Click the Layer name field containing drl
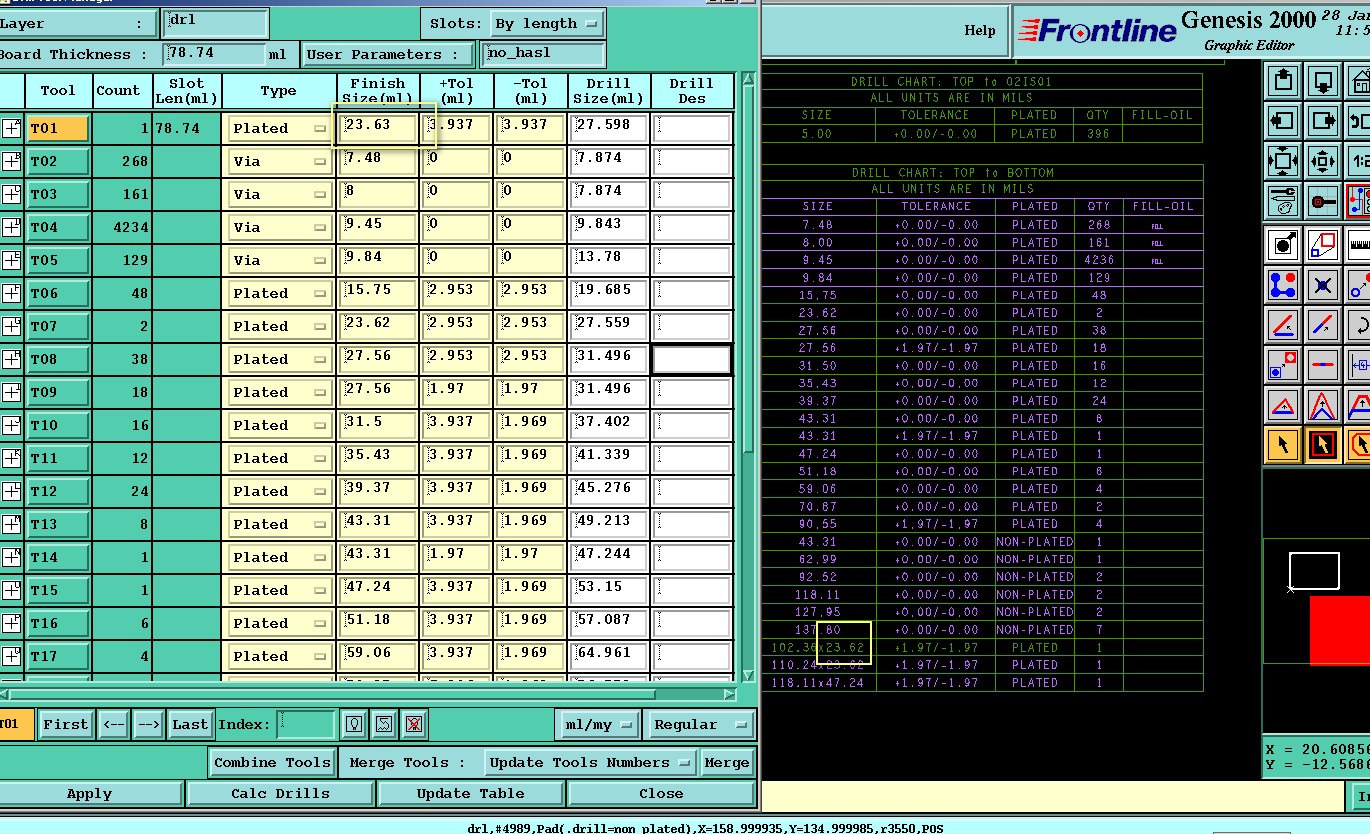Viewport: 1370px width, 834px height. (x=215, y=23)
